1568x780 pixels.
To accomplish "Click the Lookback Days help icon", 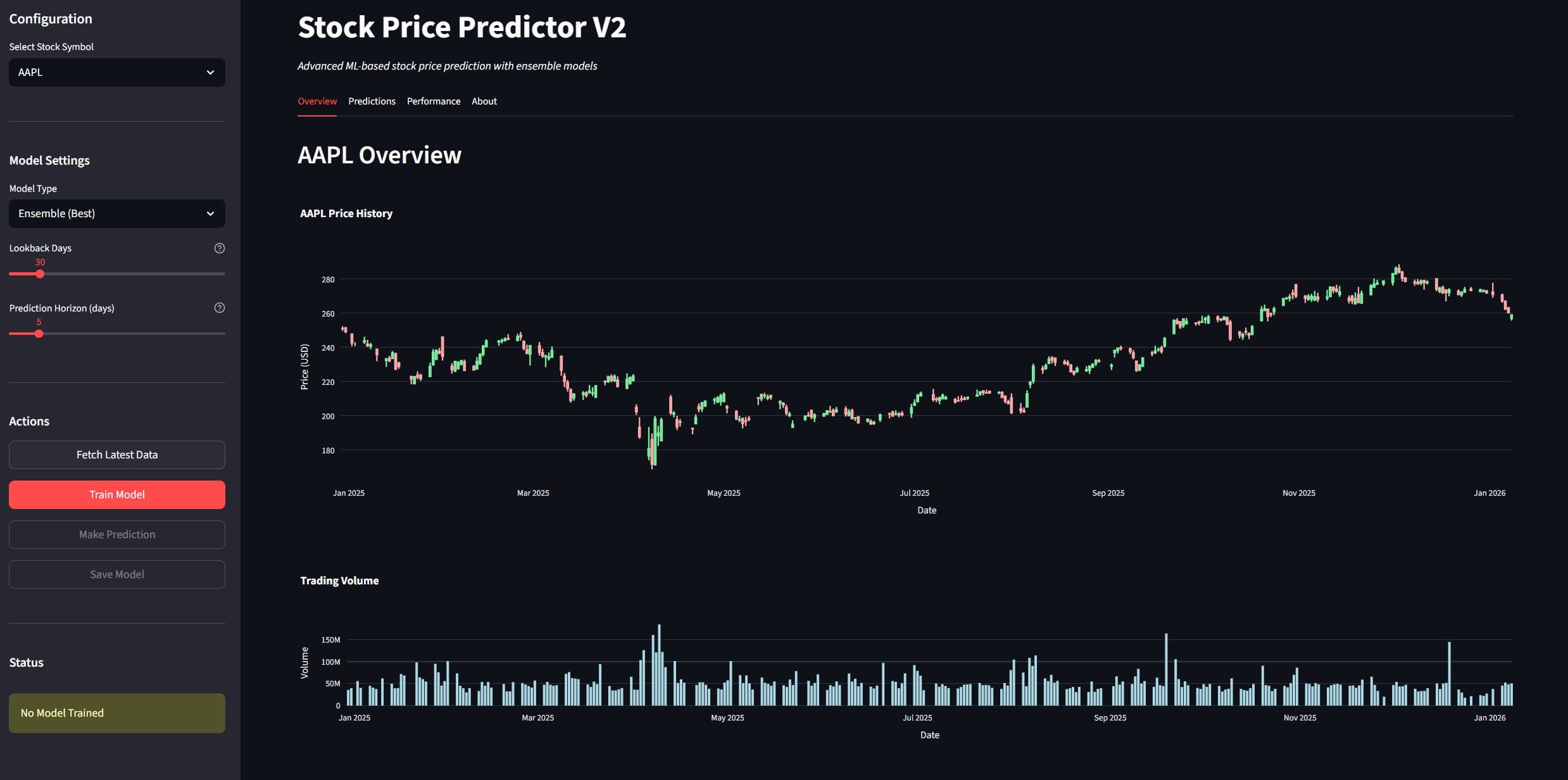I will coord(219,248).
